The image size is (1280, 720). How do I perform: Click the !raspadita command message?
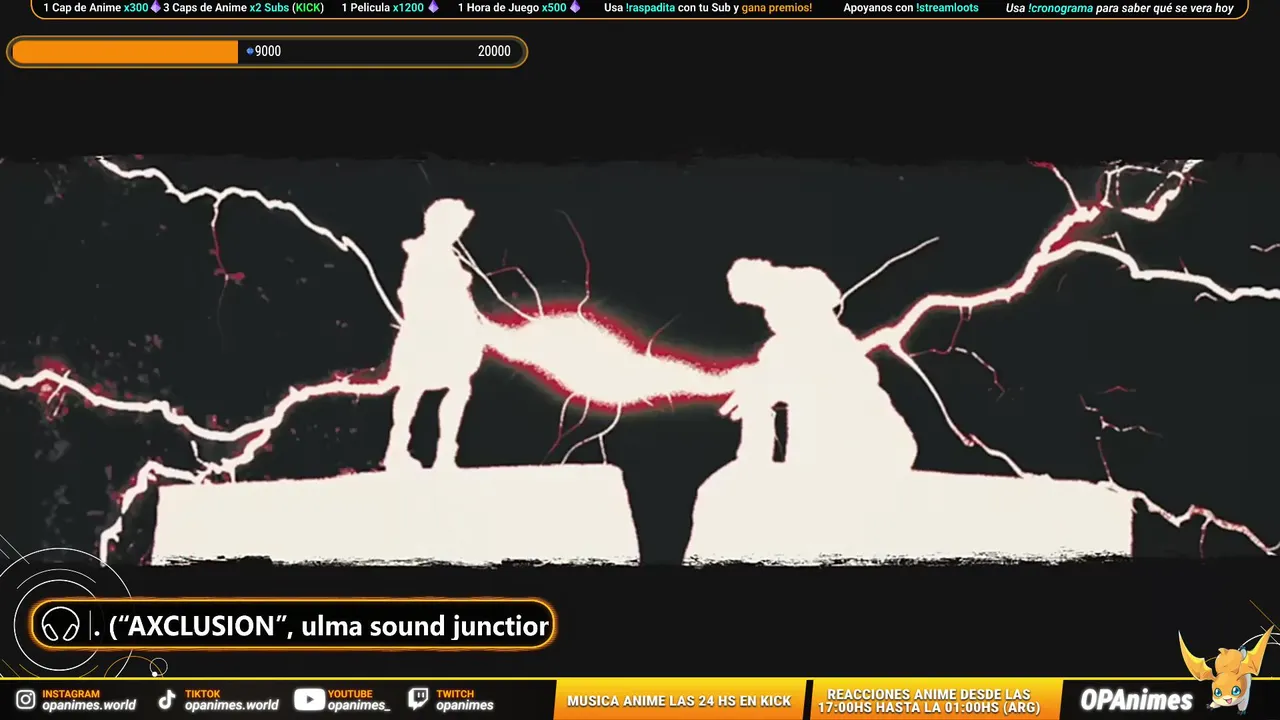(708, 8)
